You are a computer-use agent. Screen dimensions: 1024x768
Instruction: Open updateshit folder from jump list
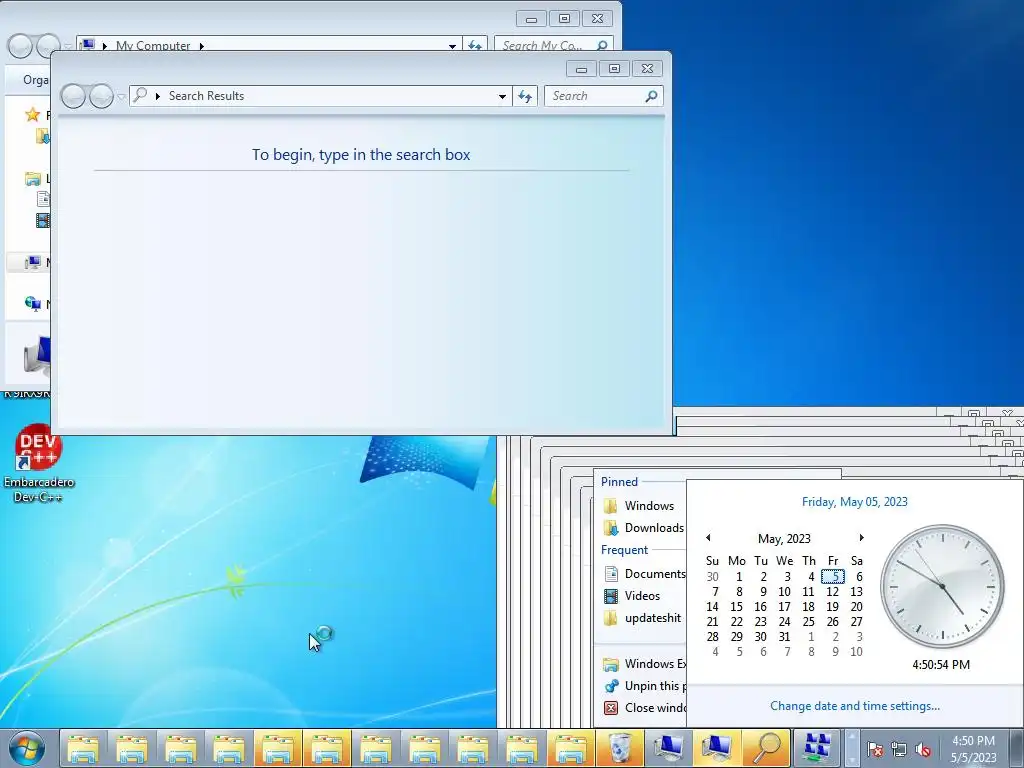[643, 618]
